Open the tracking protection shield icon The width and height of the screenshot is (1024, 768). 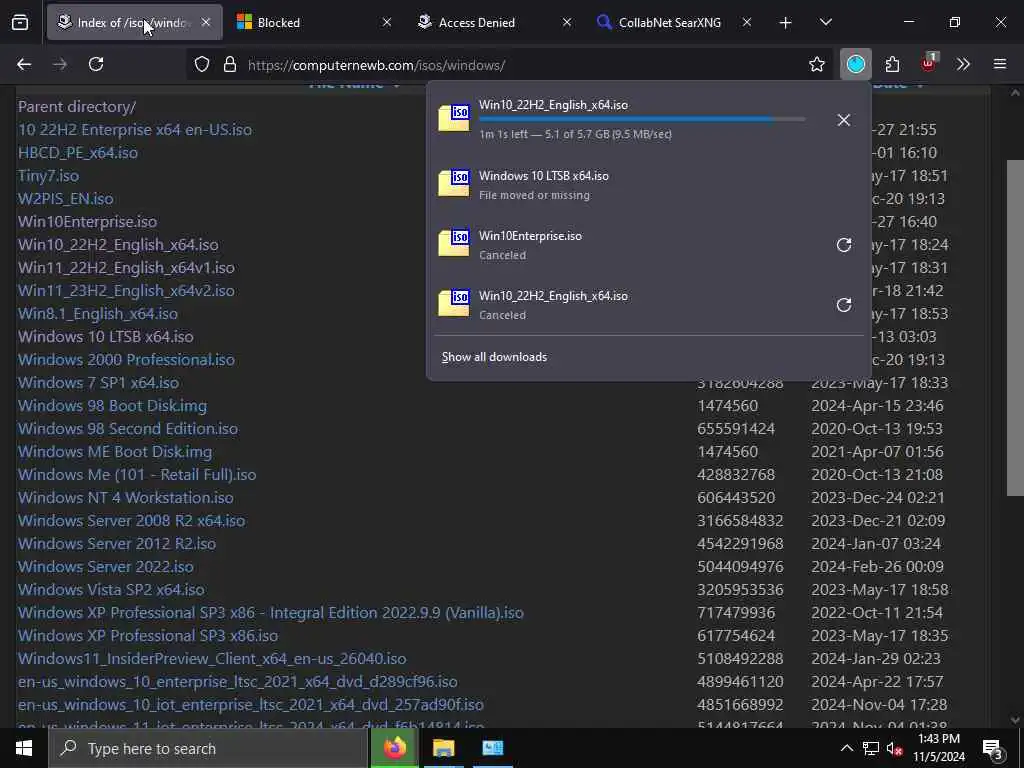202,65
